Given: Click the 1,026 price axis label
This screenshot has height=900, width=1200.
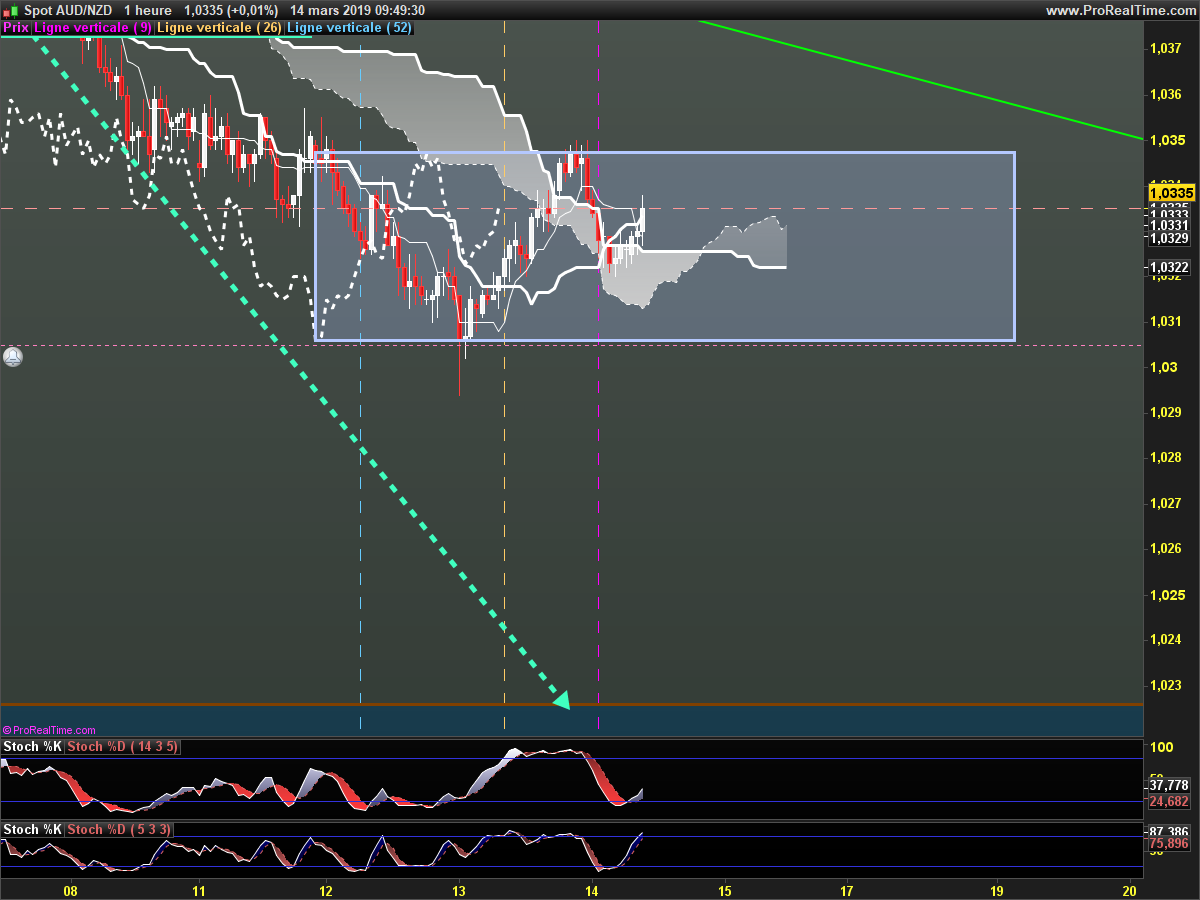Looking at the screenshot, I should pos(1167,548).
